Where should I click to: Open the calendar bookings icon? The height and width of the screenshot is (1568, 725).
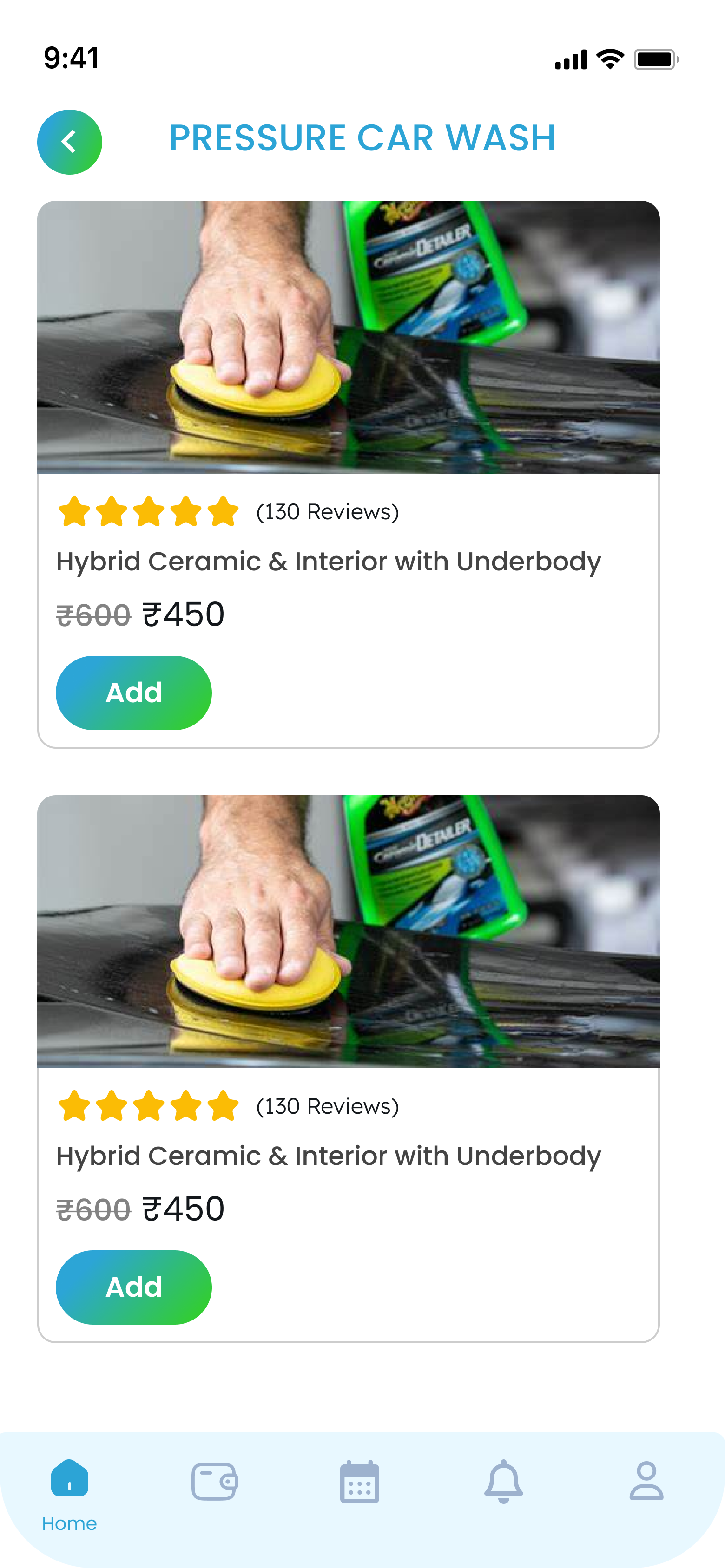(359, 1482)
